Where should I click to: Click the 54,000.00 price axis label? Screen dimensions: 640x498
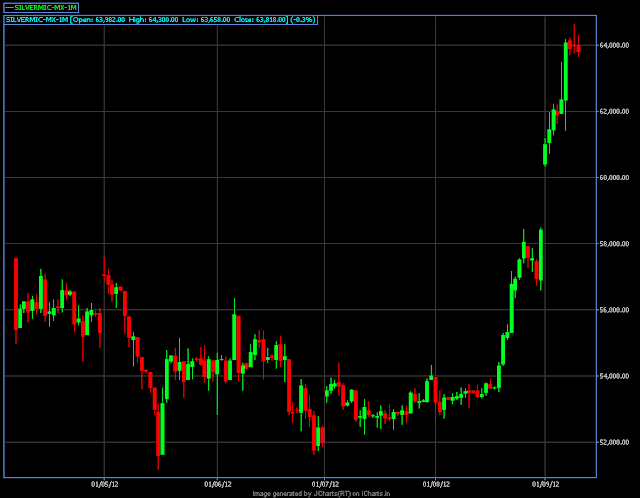coord(614,376)
